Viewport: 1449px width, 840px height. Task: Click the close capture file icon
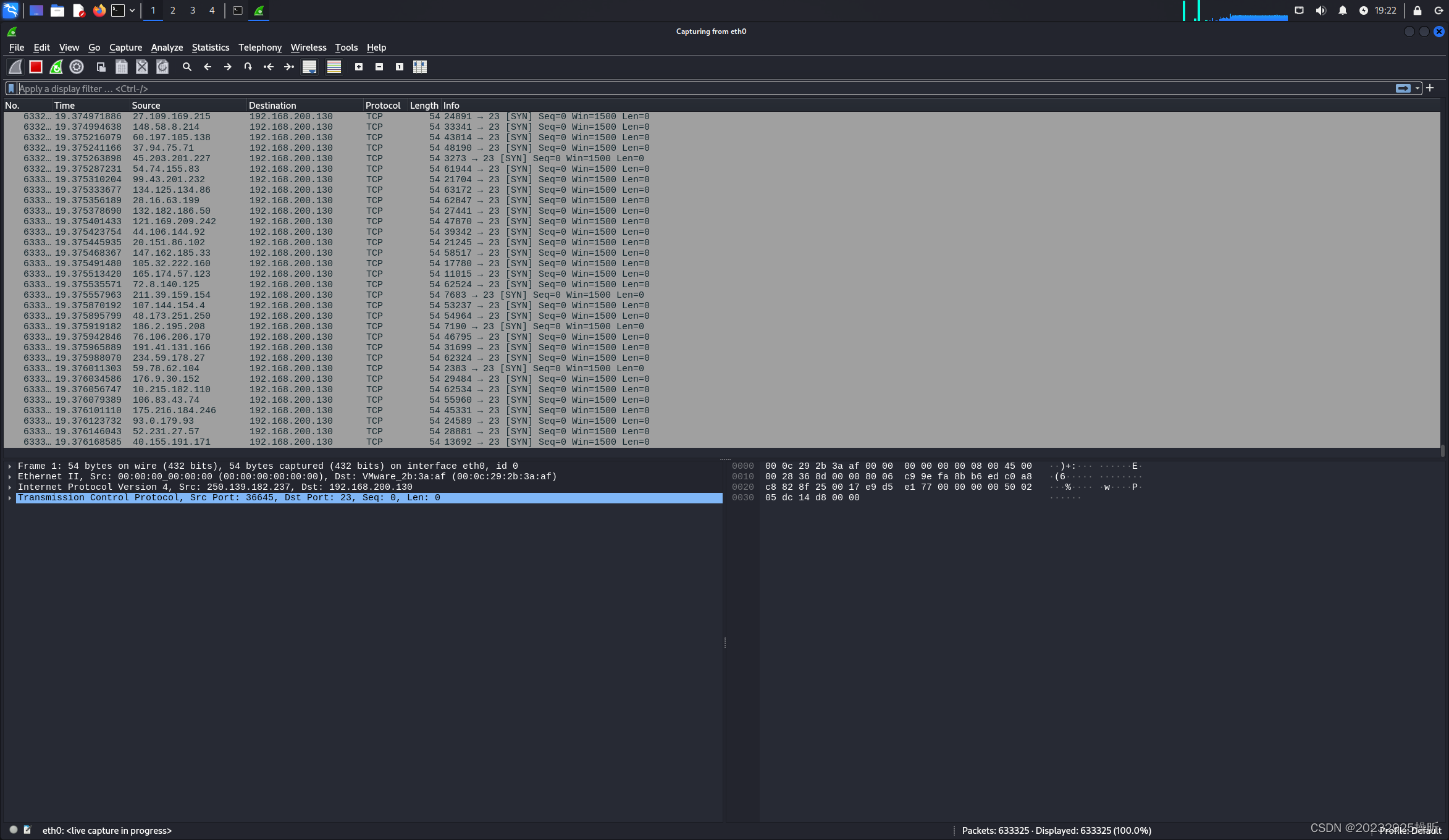(142, 67)
